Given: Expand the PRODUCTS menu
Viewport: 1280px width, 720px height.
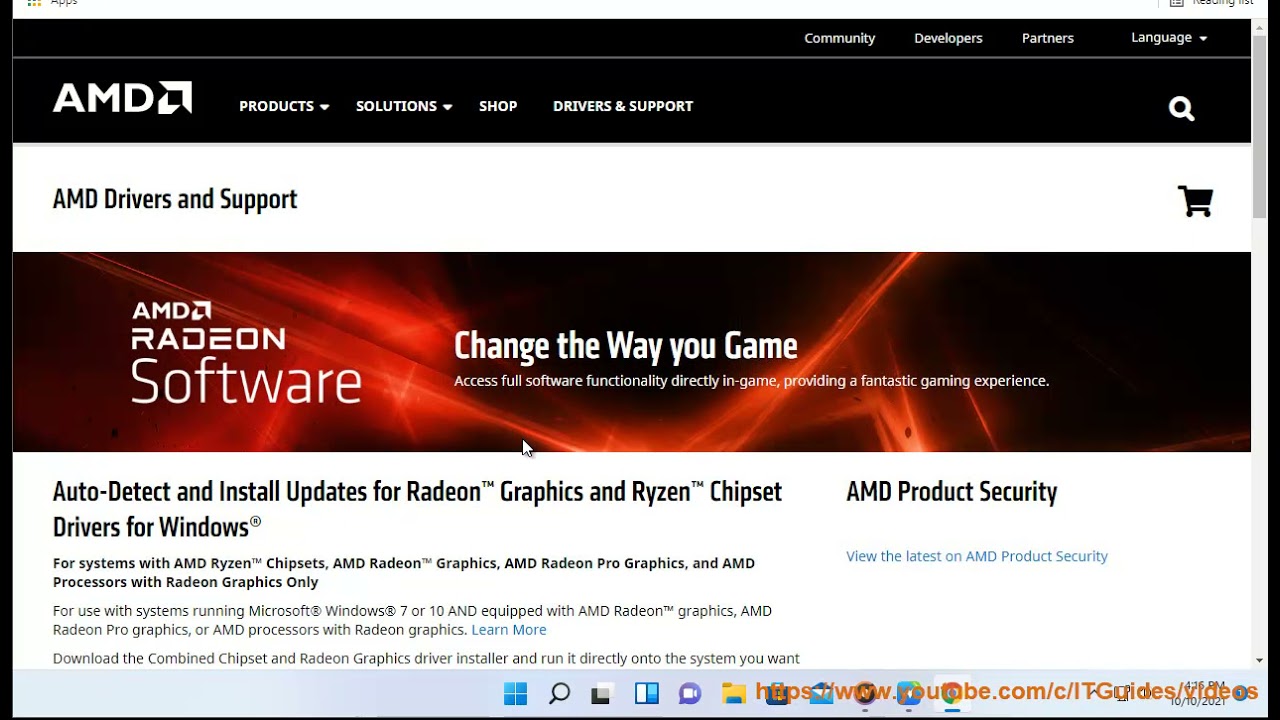Looking at the screenshot, I should tap(284, 106).
